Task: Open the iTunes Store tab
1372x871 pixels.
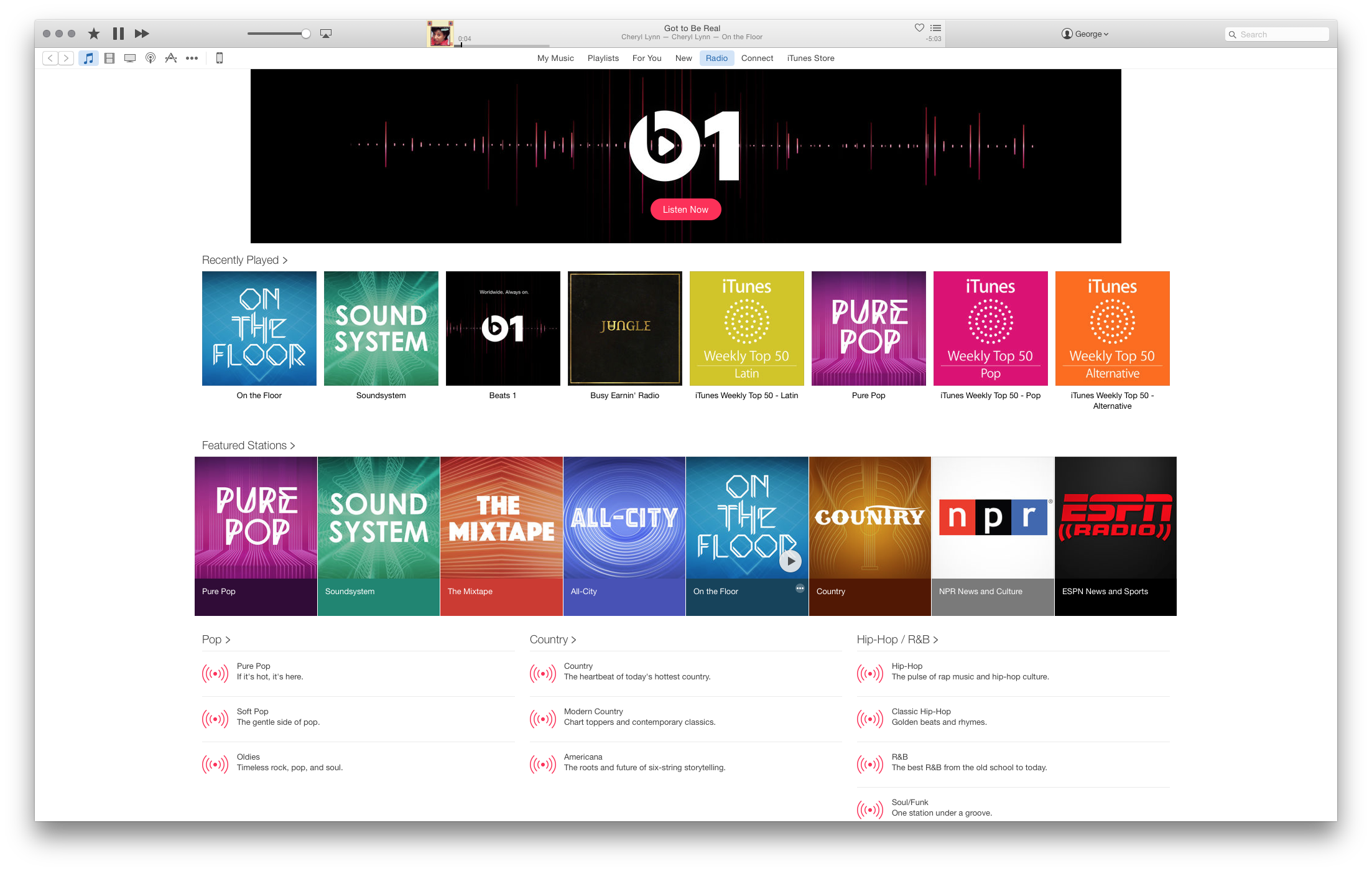Action: point(810,58)
